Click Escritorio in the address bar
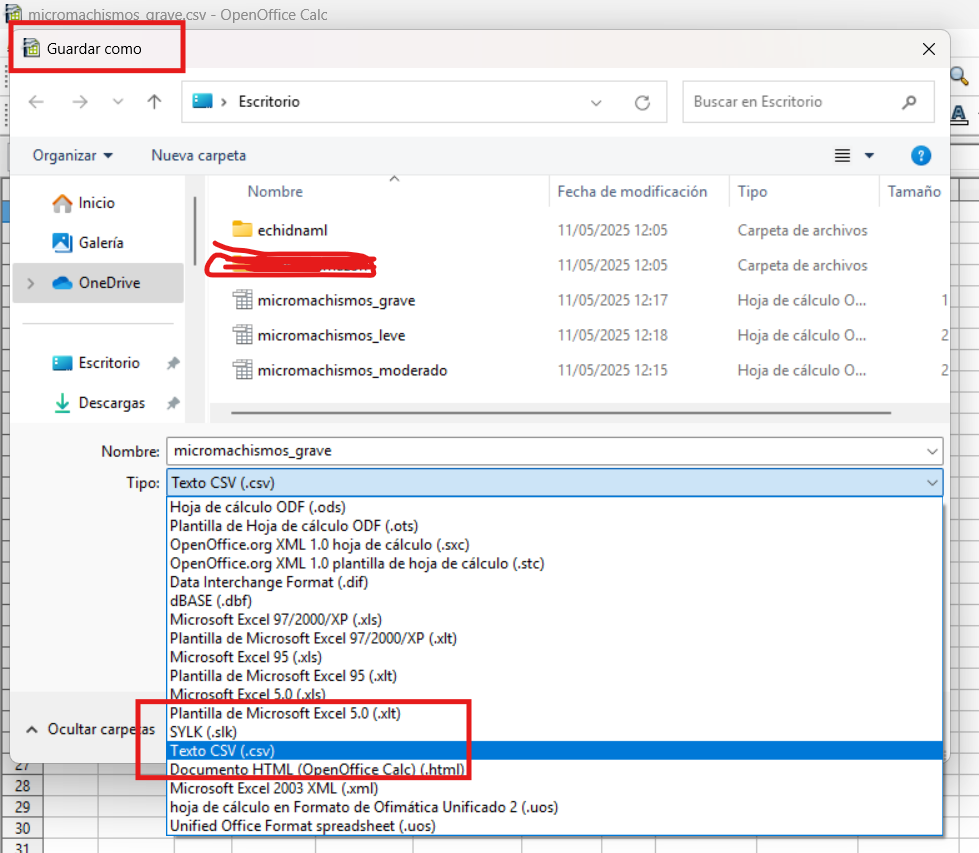Viewport: 979px width, 853px height. 269,102
